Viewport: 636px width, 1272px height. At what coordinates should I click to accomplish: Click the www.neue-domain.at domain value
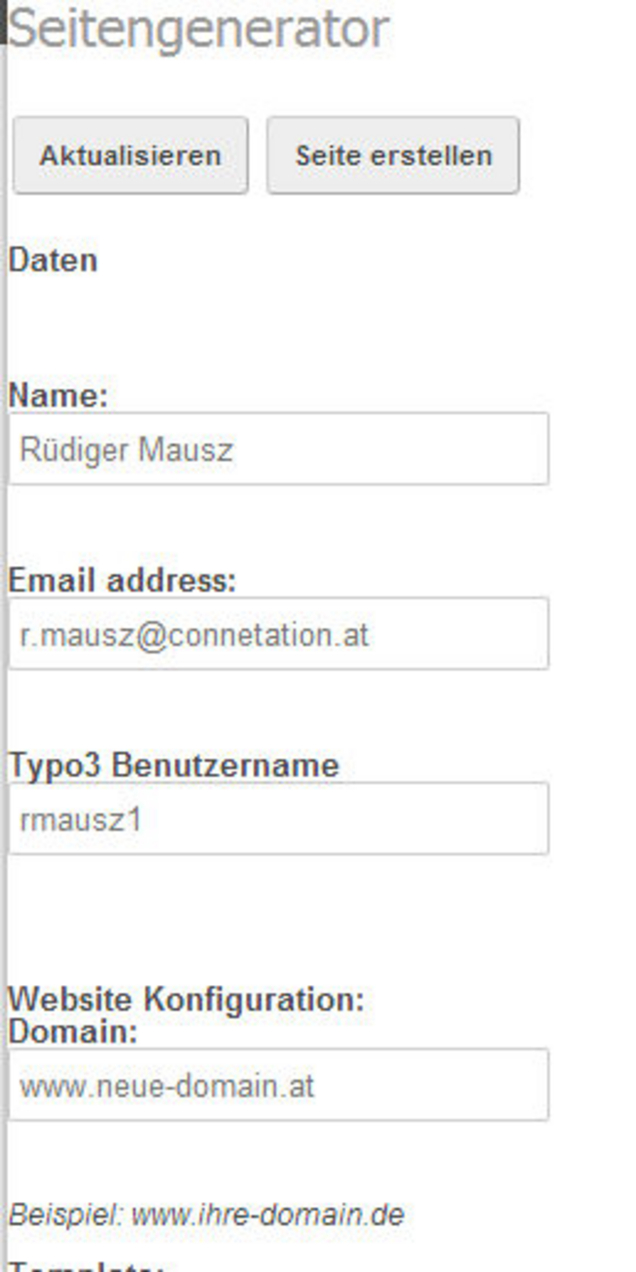click(x=167, y=1086)
